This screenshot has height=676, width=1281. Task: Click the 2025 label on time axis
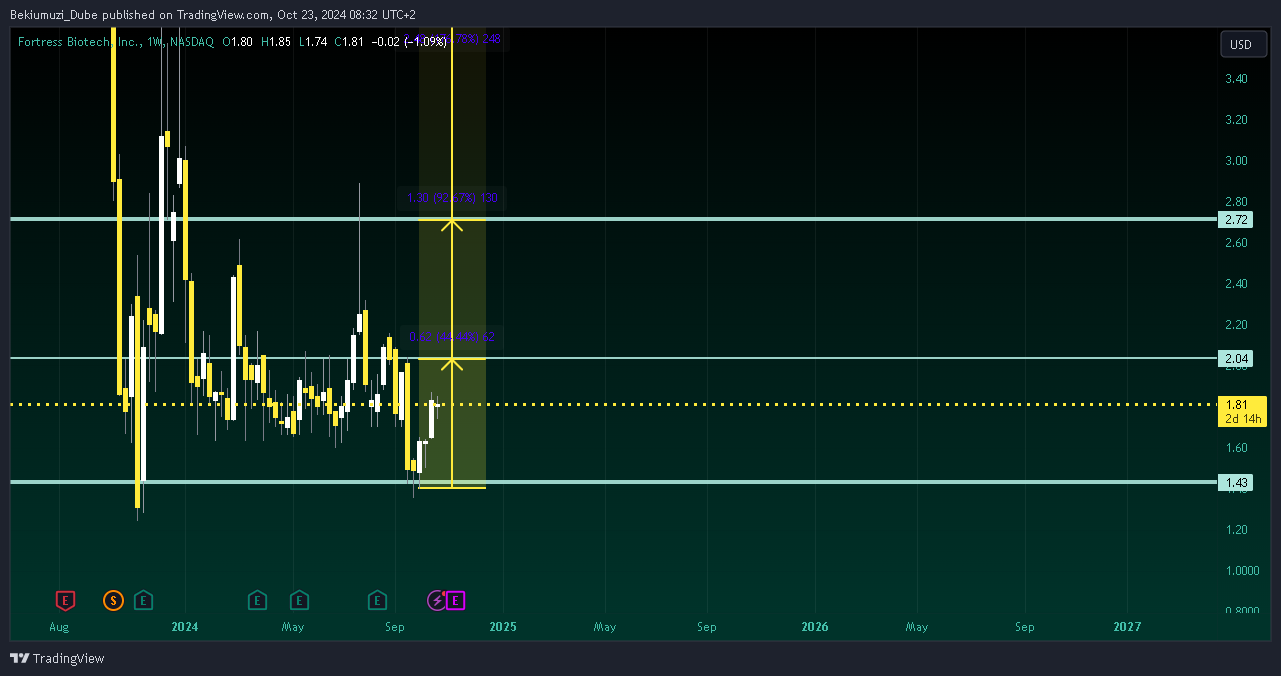coord(503,628)
